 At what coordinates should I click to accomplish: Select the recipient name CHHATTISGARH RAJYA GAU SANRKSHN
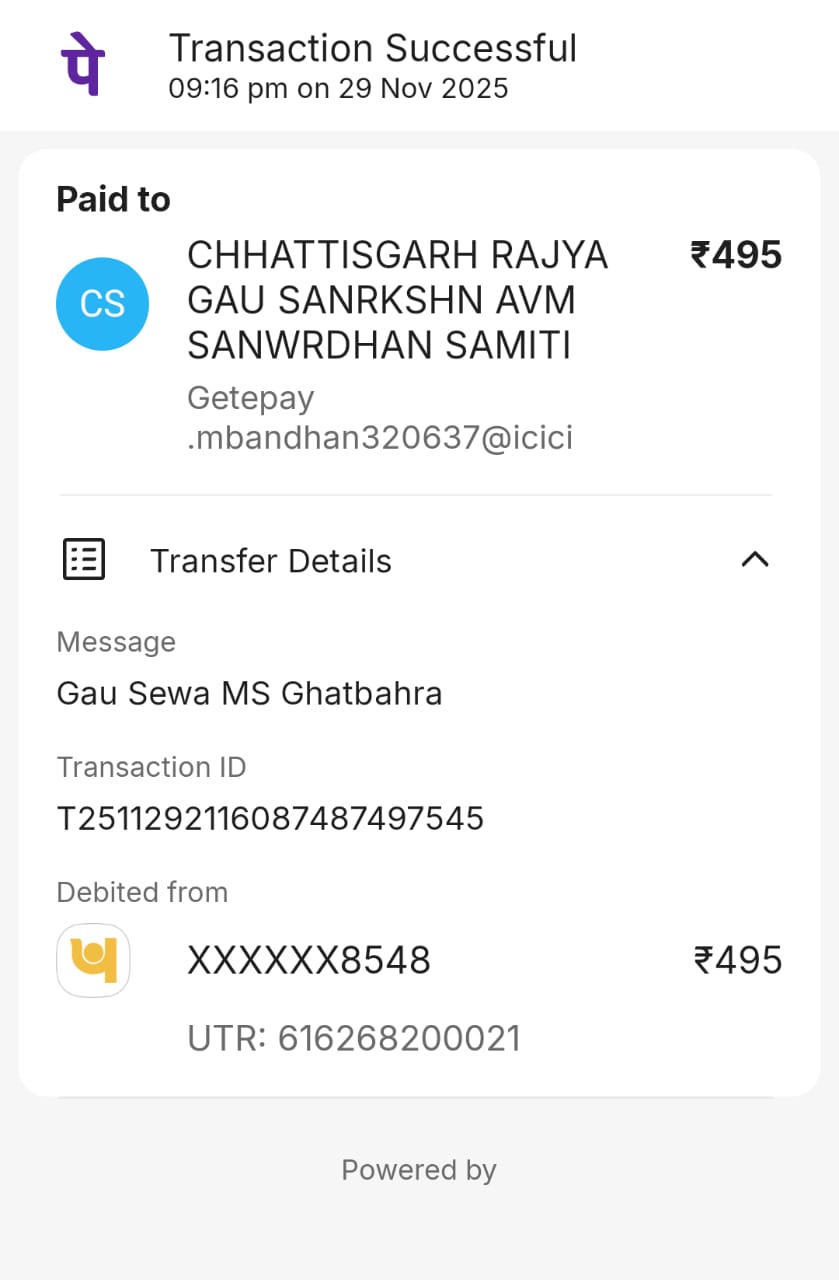coord(398,300)
